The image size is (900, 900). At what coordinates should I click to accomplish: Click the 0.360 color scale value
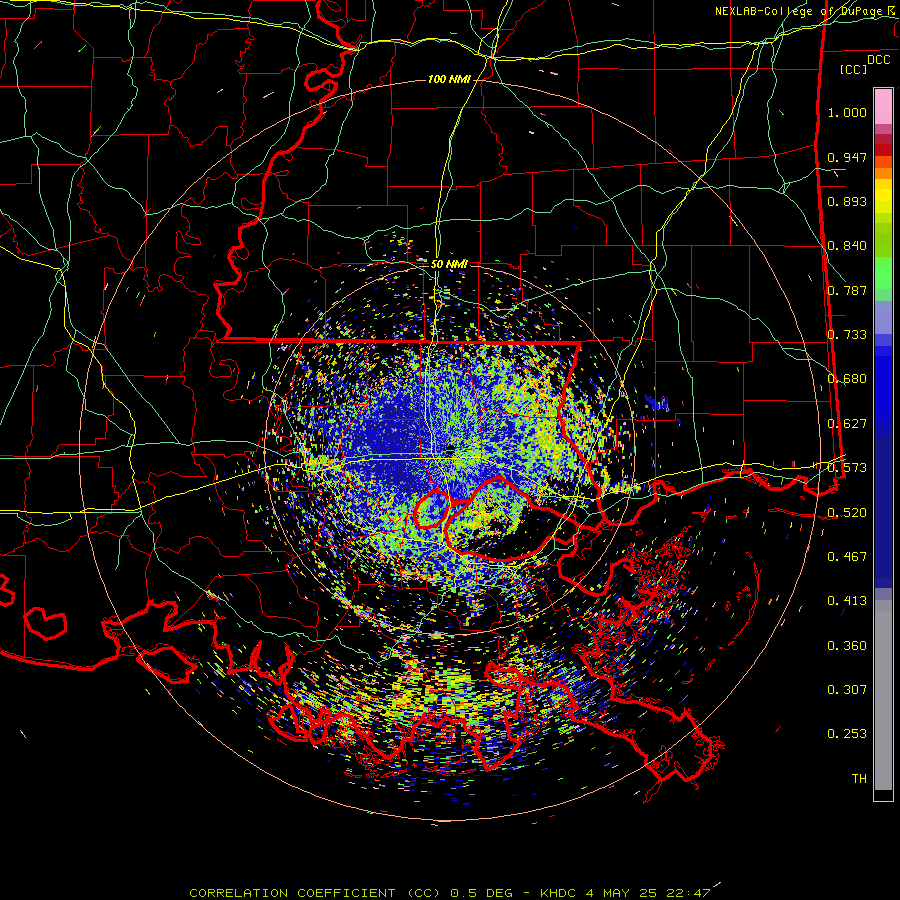pyautogui.click(x=847, y=646)
